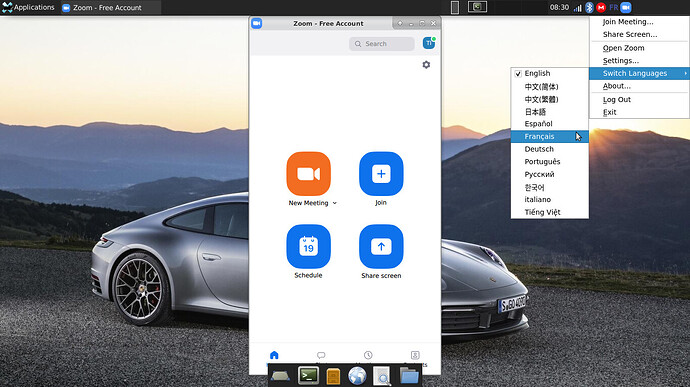Select 中文(繁體) language
Image resolution: width=690 pixels, height=387 pixels.
[x=550, y=100]
